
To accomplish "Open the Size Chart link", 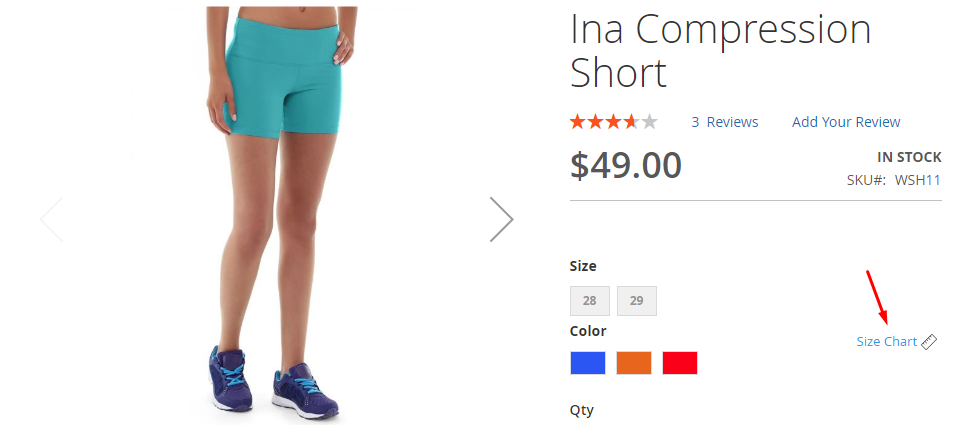I will 886,342.
